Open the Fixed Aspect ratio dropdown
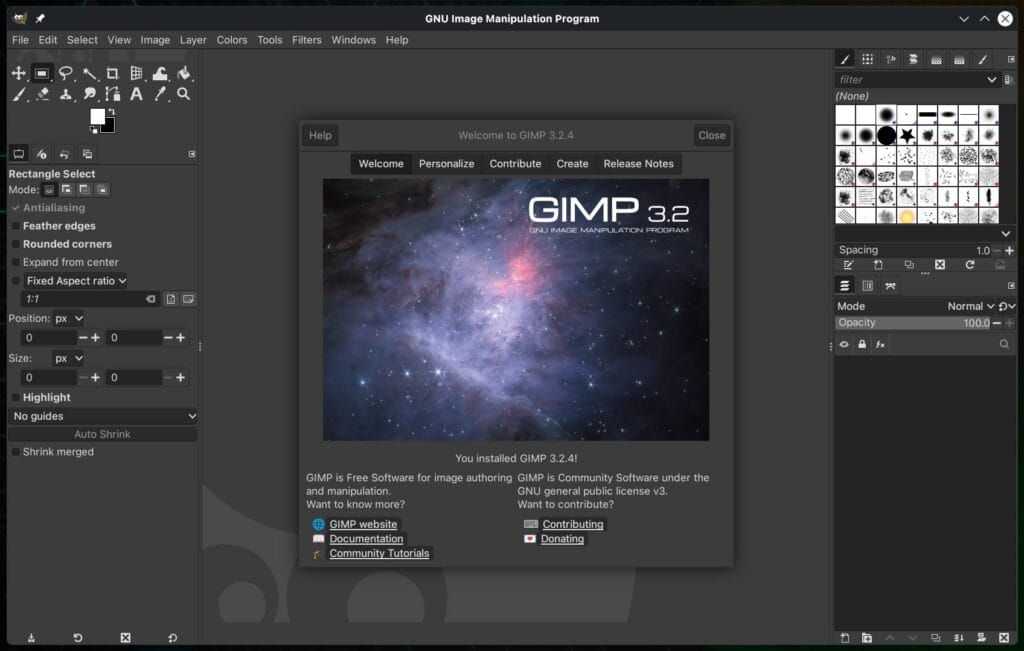Image resolution: width=1024 pixels, height=651 pixels. 75,281
